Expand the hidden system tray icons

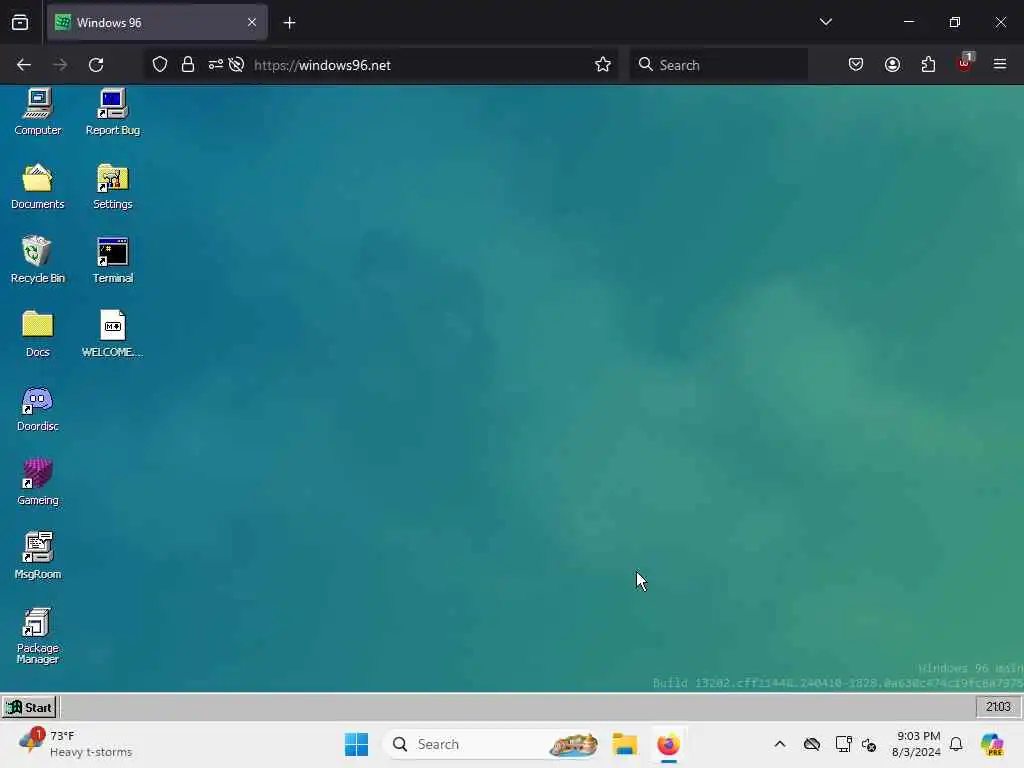780,744
